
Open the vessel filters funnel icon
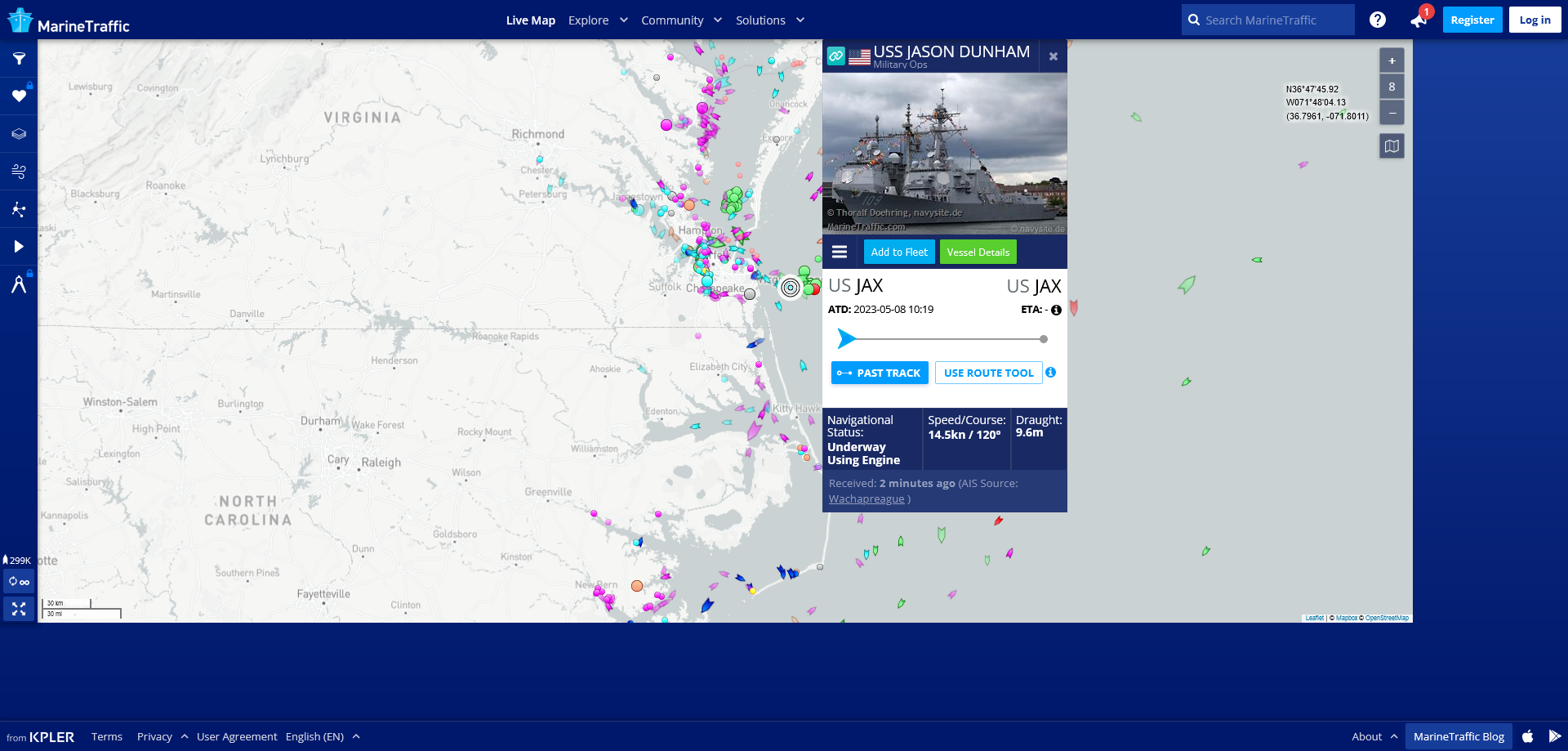[19, 59]
